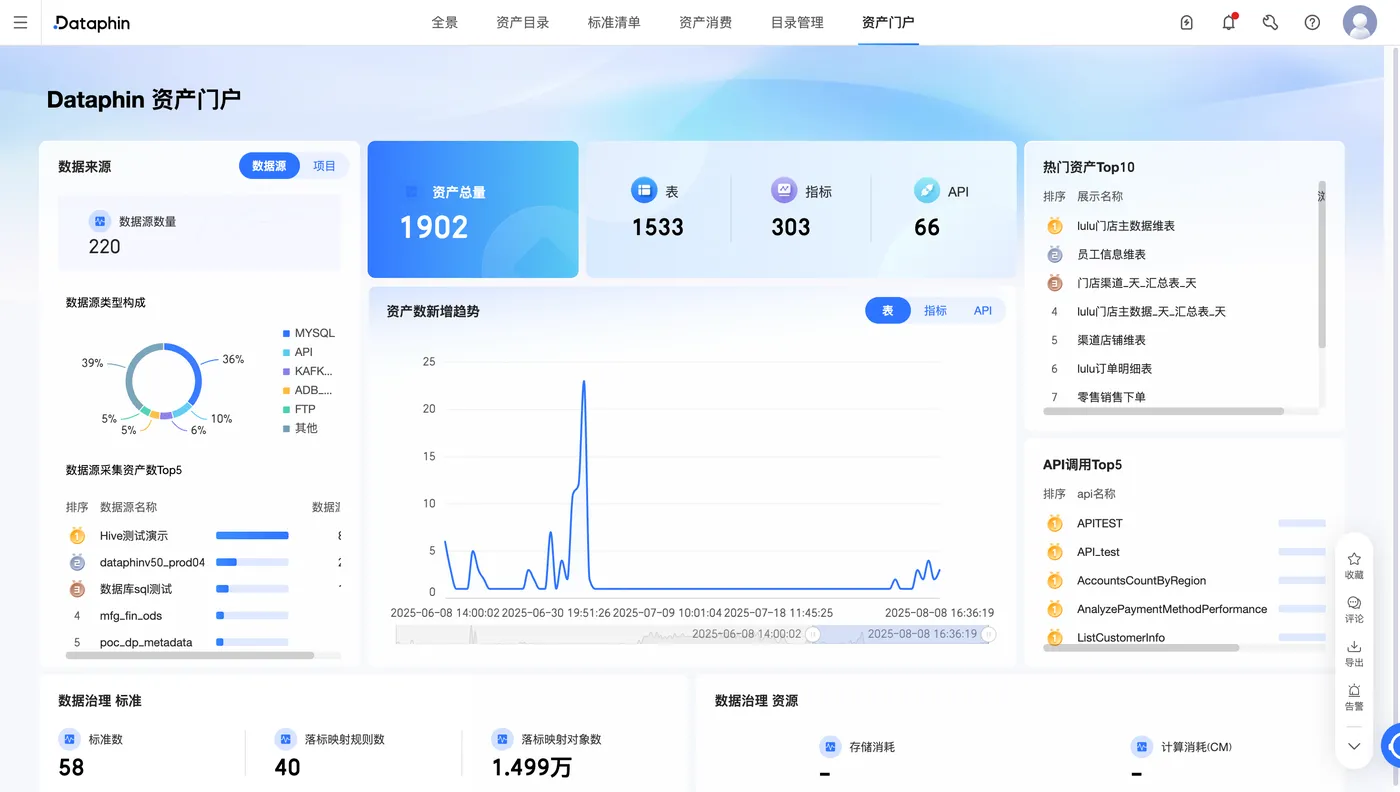Image resolution: width=1400 pixels, height=792 pixels.
Task: Click the 数据源数量 icon
Action: click(99, 221)
